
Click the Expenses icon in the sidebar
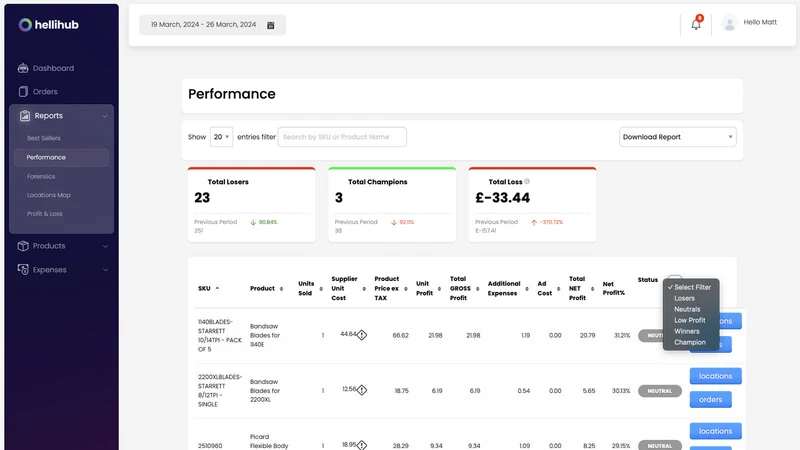coord(23,269)
